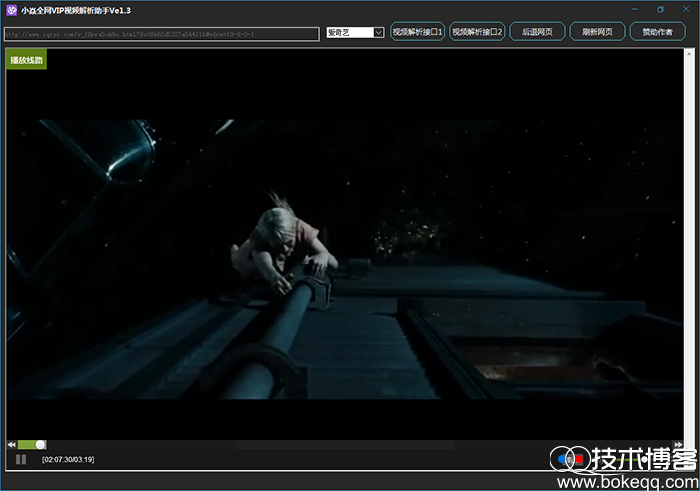Screen dimensions: 700x491
Task: Reload page with 刷新网页 button
Action: point(597,32)
